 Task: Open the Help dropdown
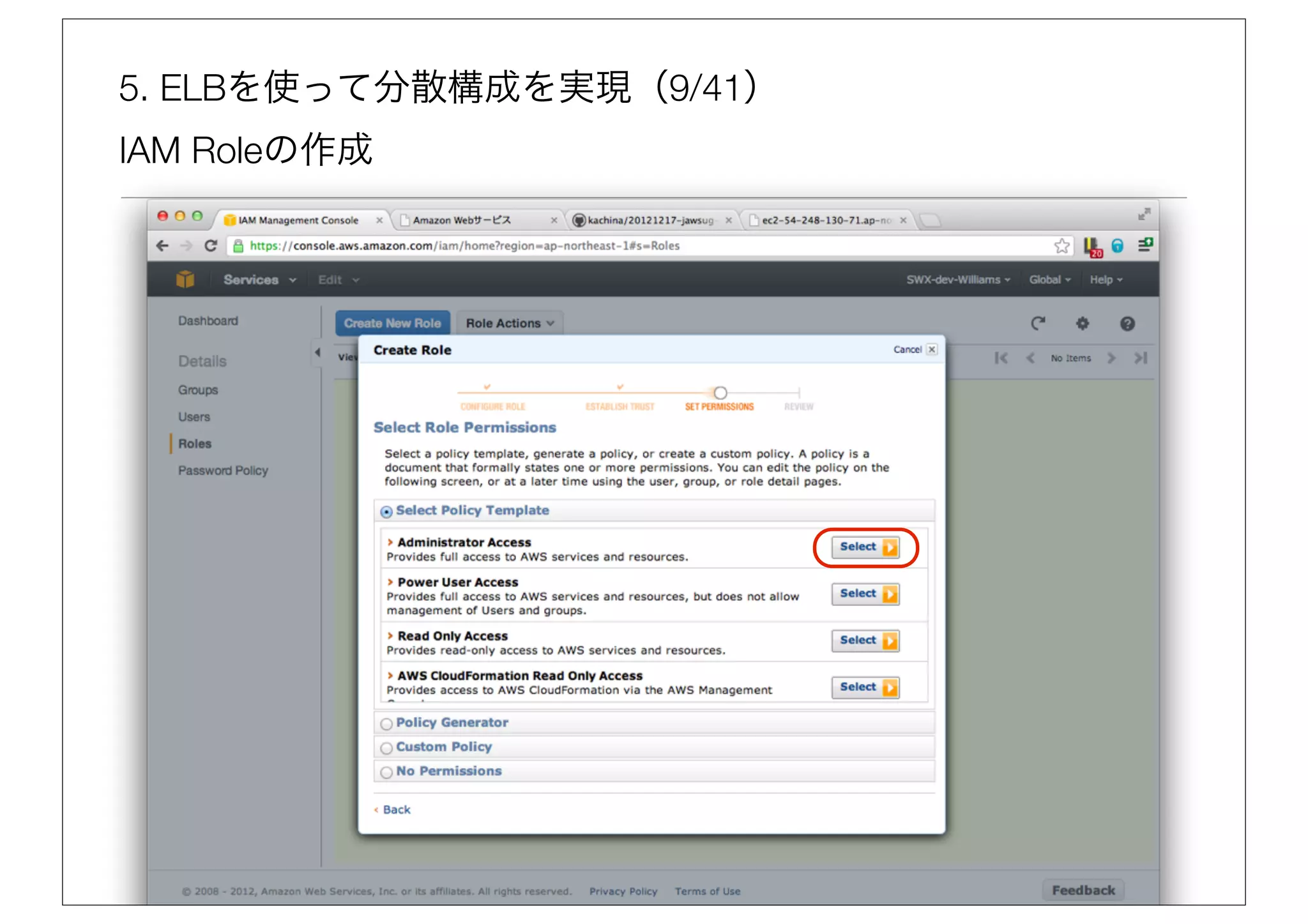point(1106,280)
